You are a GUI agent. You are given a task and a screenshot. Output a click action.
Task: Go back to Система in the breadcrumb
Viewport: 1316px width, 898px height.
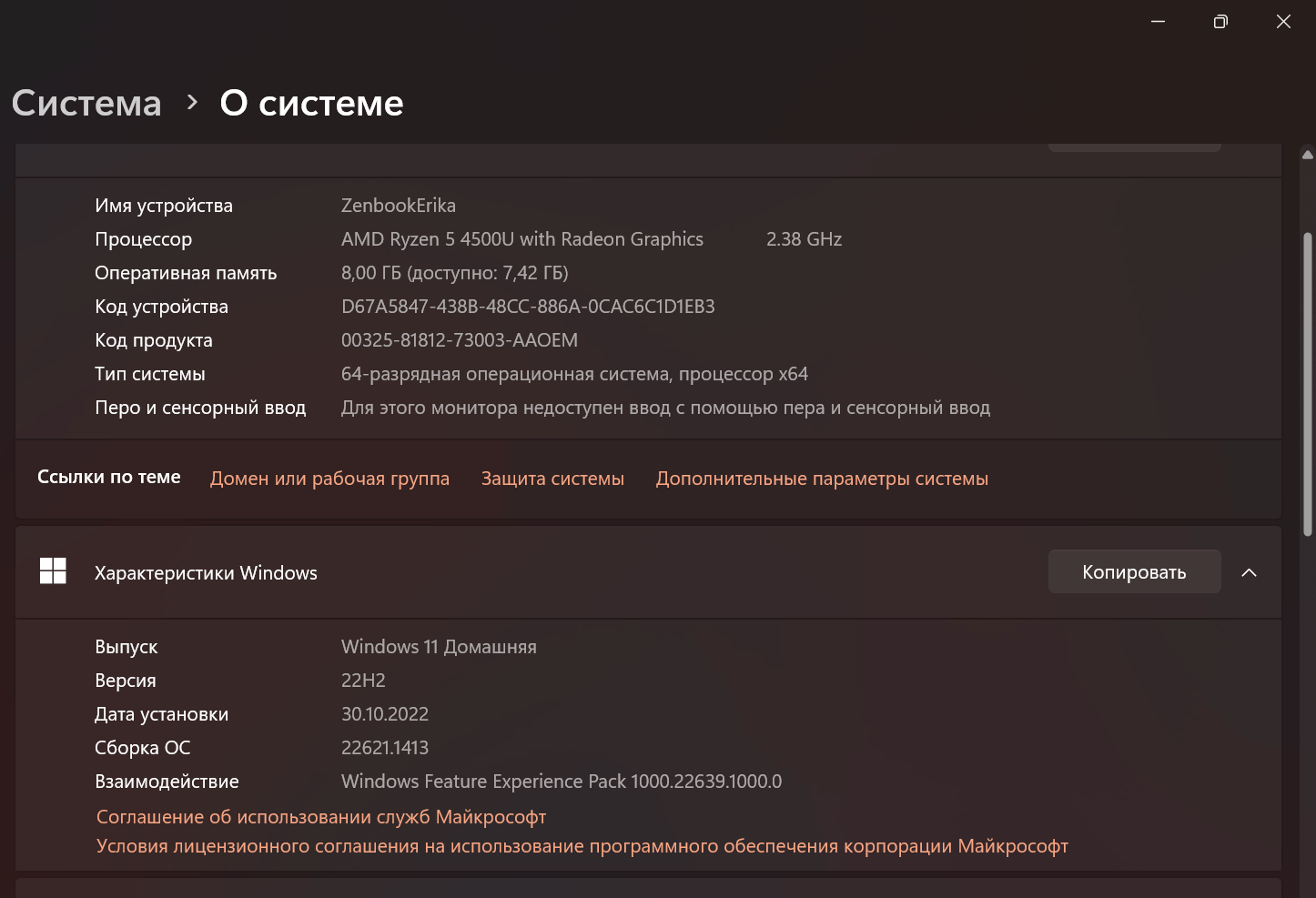tap(86, 103)
